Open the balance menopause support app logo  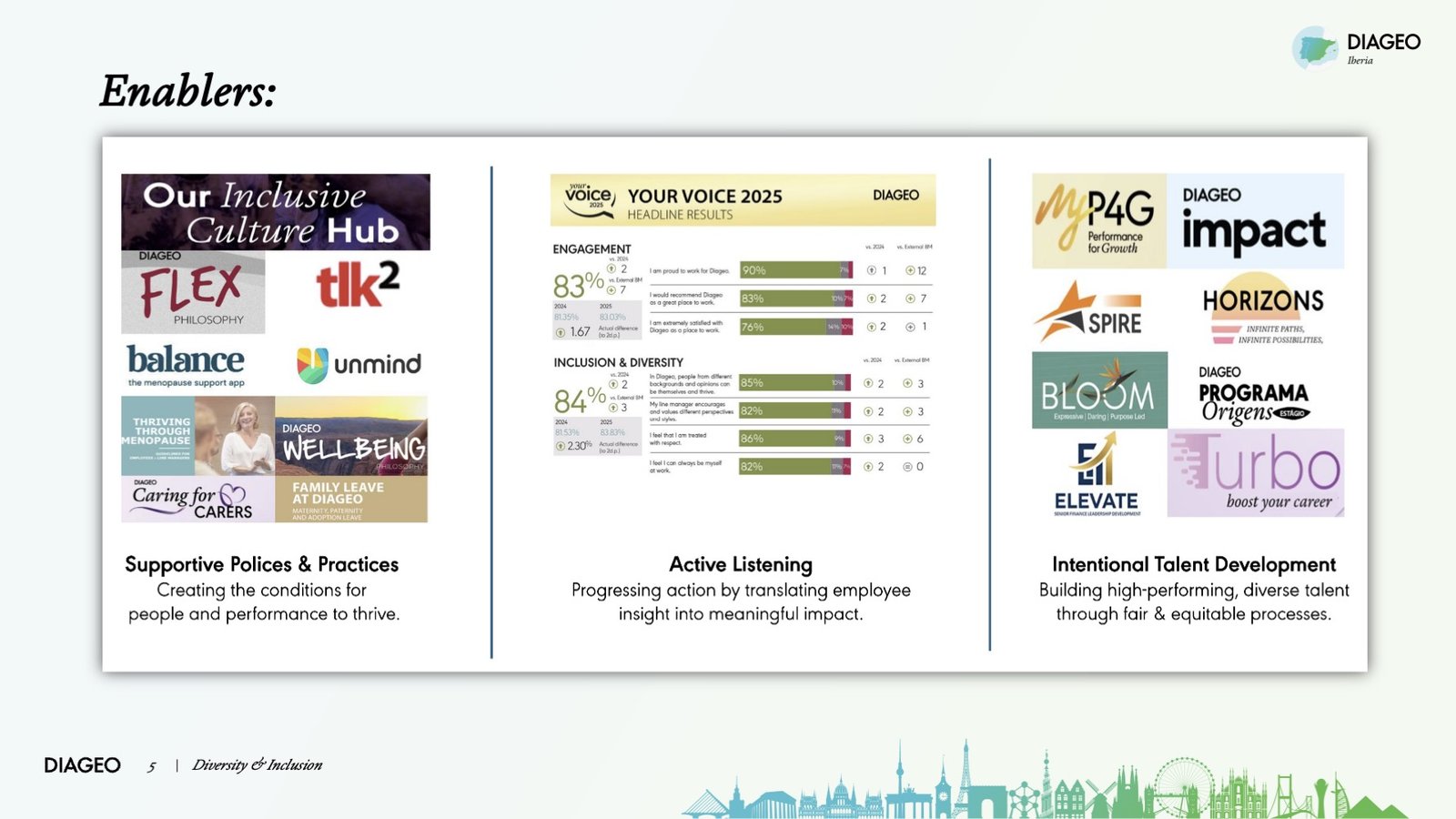(186, 364)
